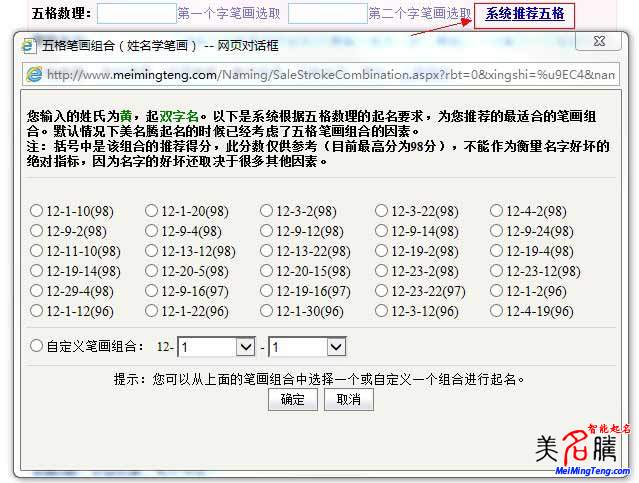639x483 pixels.
Task: Click the dialog title bar window icon
Action: pyautogui.click(x=29, y=45)
